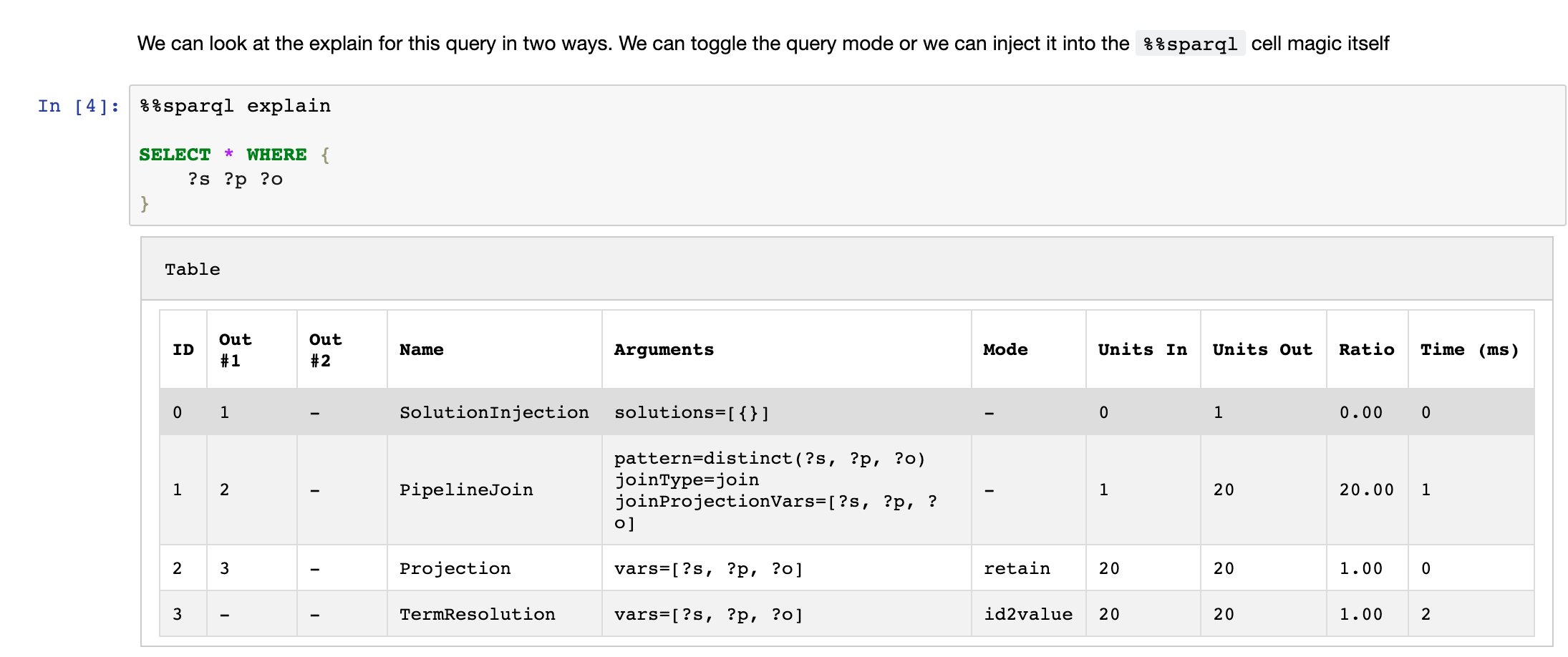
Task: Click the Units Out column header
Action: click(x=1262, y=350)
